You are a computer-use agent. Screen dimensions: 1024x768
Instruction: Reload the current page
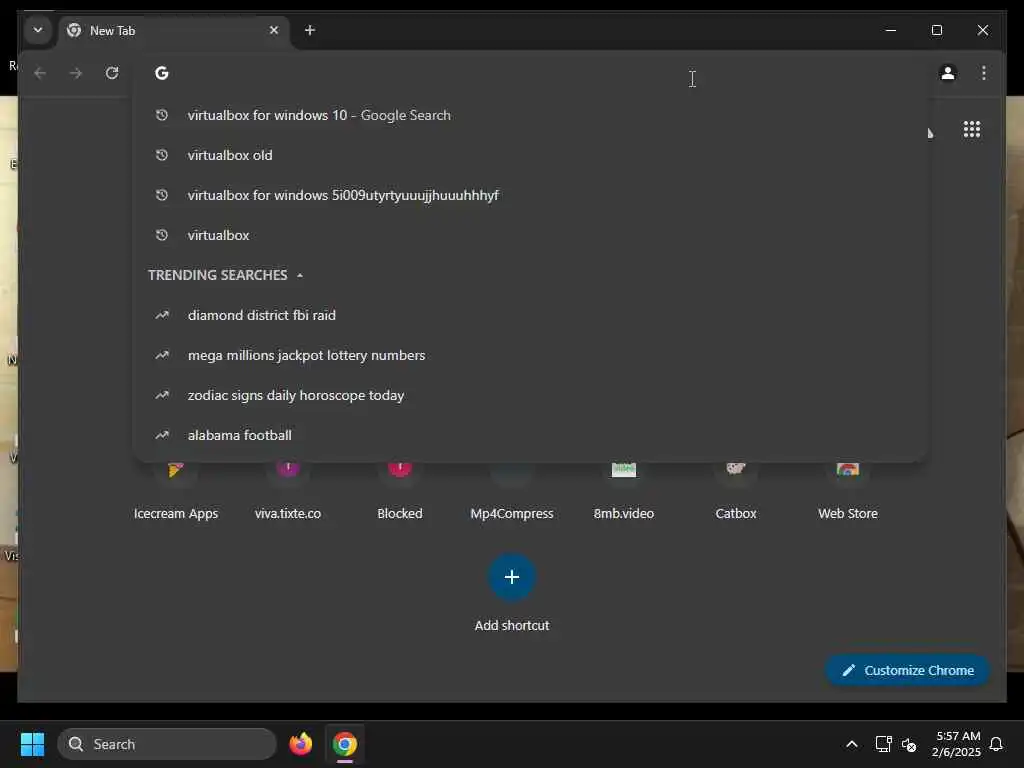point(112,73)
